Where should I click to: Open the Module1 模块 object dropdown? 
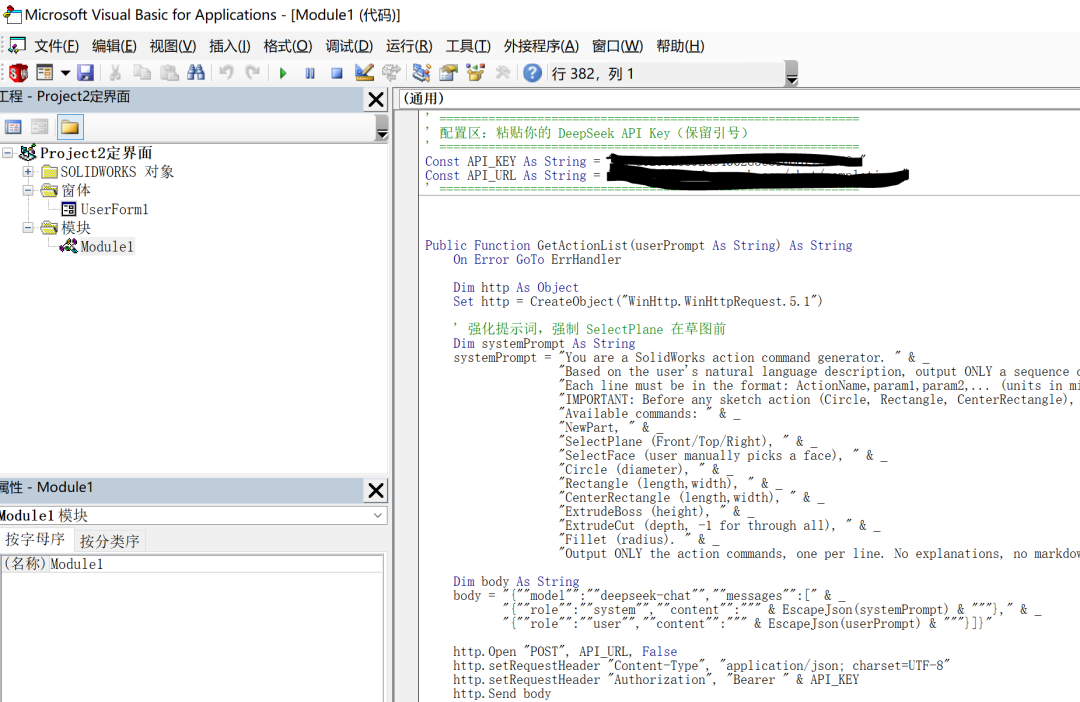377,515
